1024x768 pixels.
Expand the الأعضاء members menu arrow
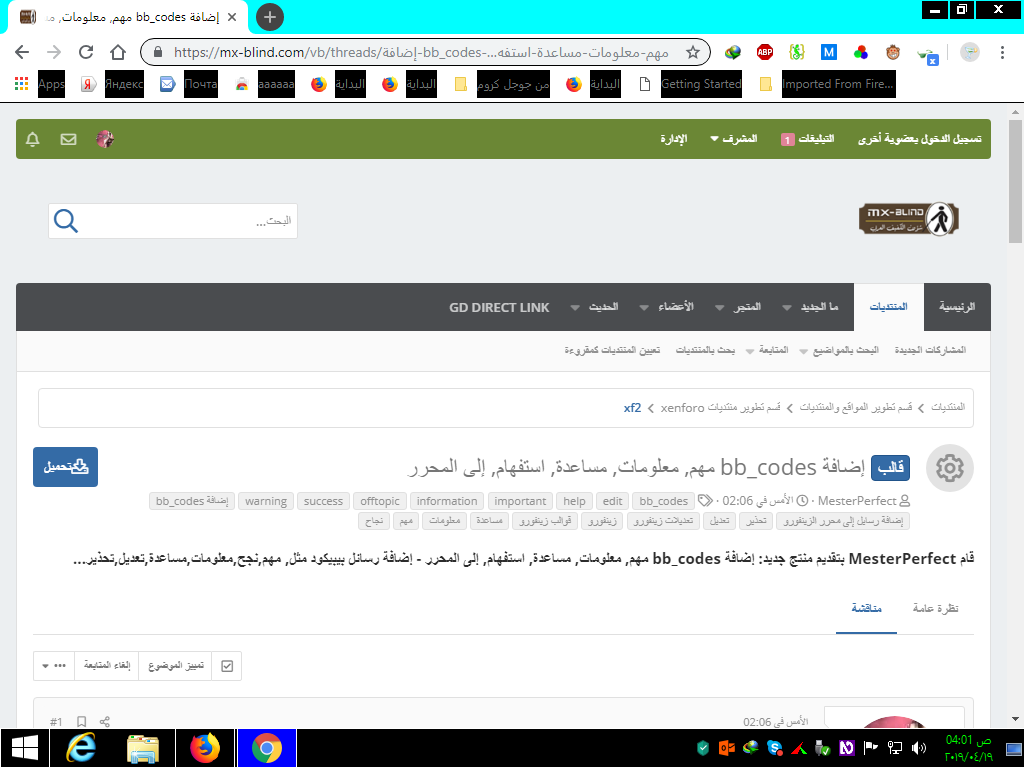coord(645,307)
